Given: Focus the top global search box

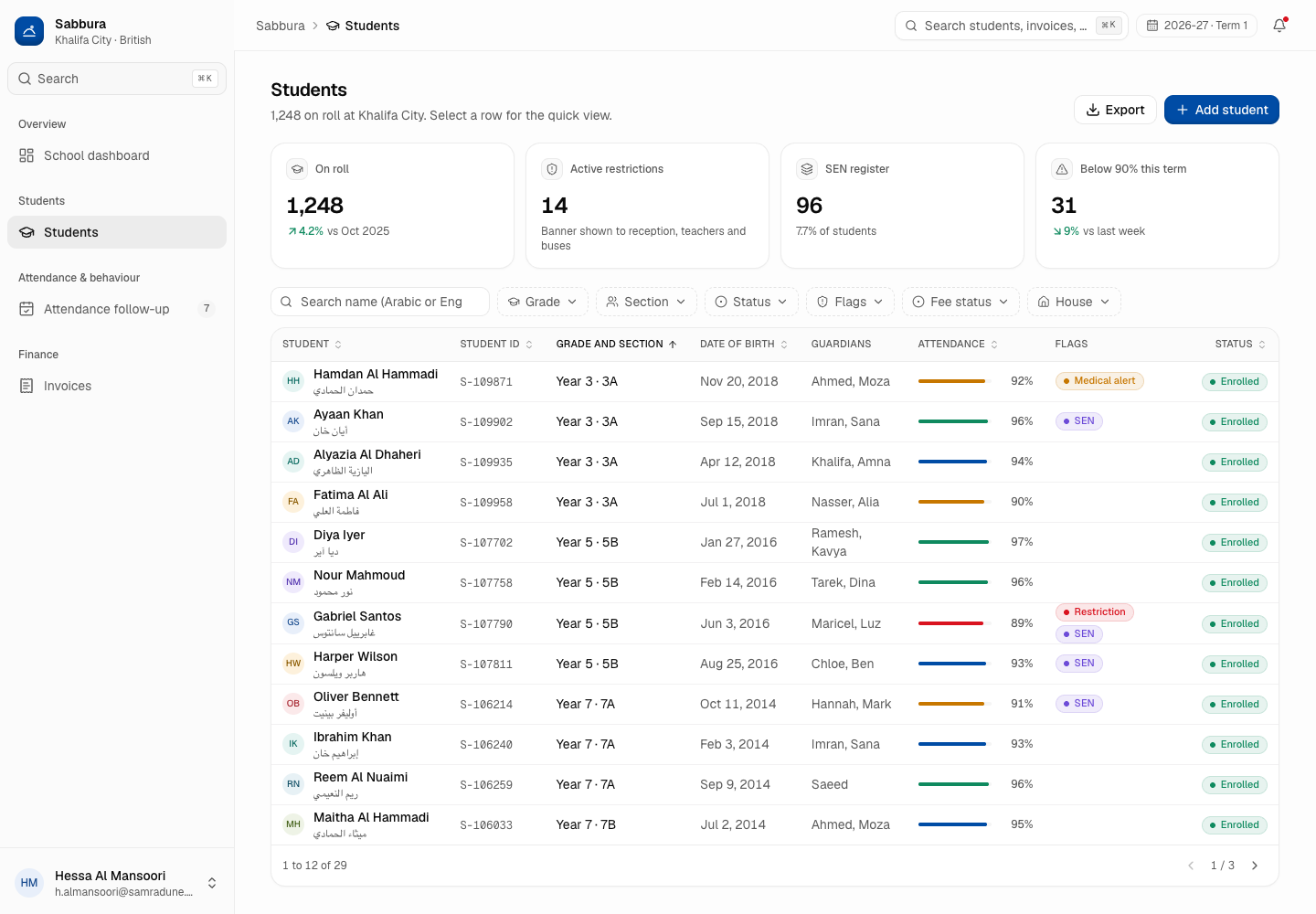Looking at the screenshot, I should coord(1012,26).
